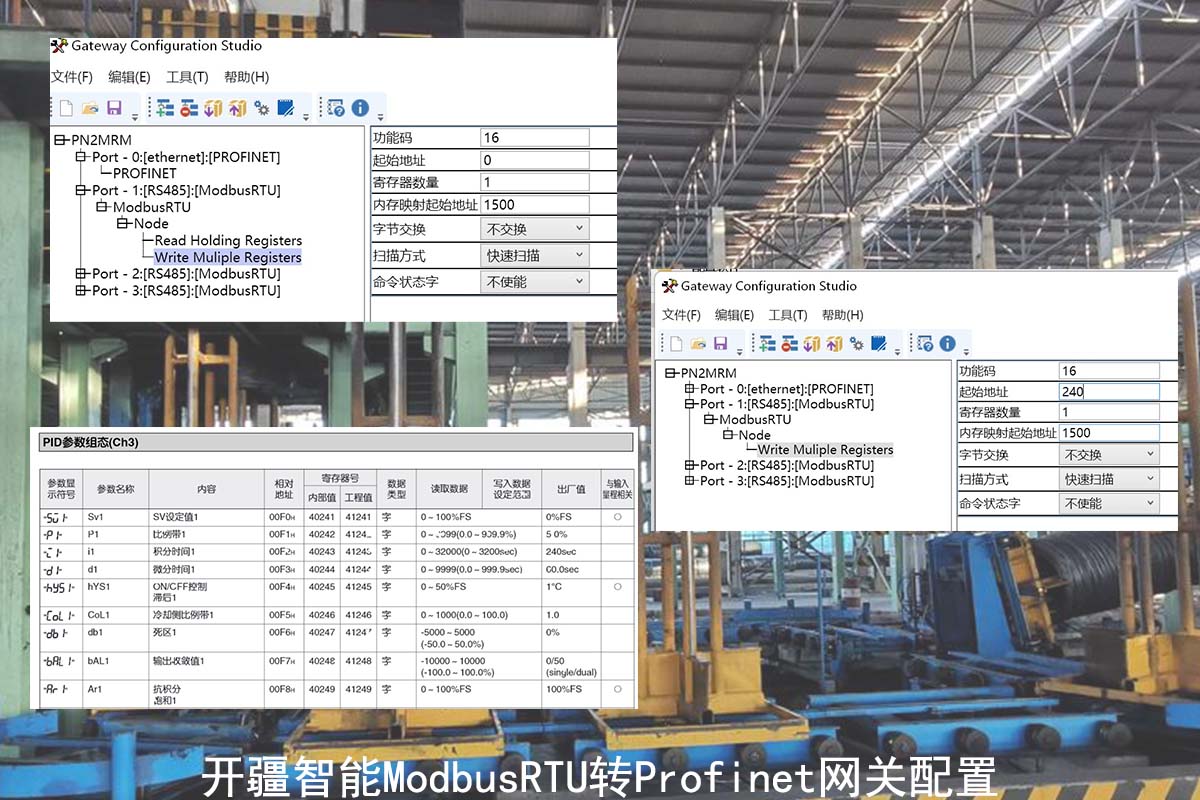
Task: Open the 命令状态字 dropdown in right window
Action: [1109, 503]
